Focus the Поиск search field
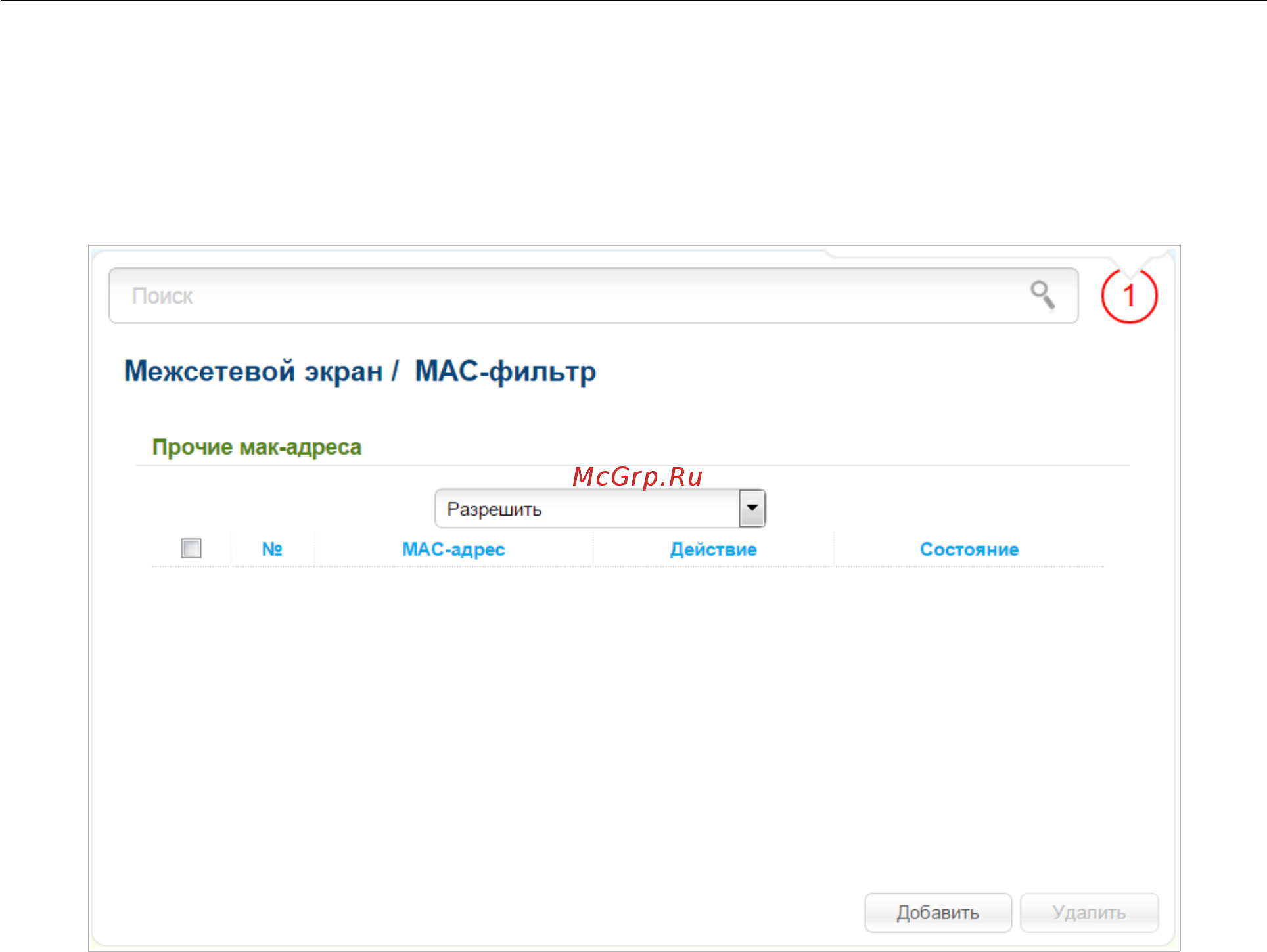This screenshot has height=952, width=1267. (593, 296)
